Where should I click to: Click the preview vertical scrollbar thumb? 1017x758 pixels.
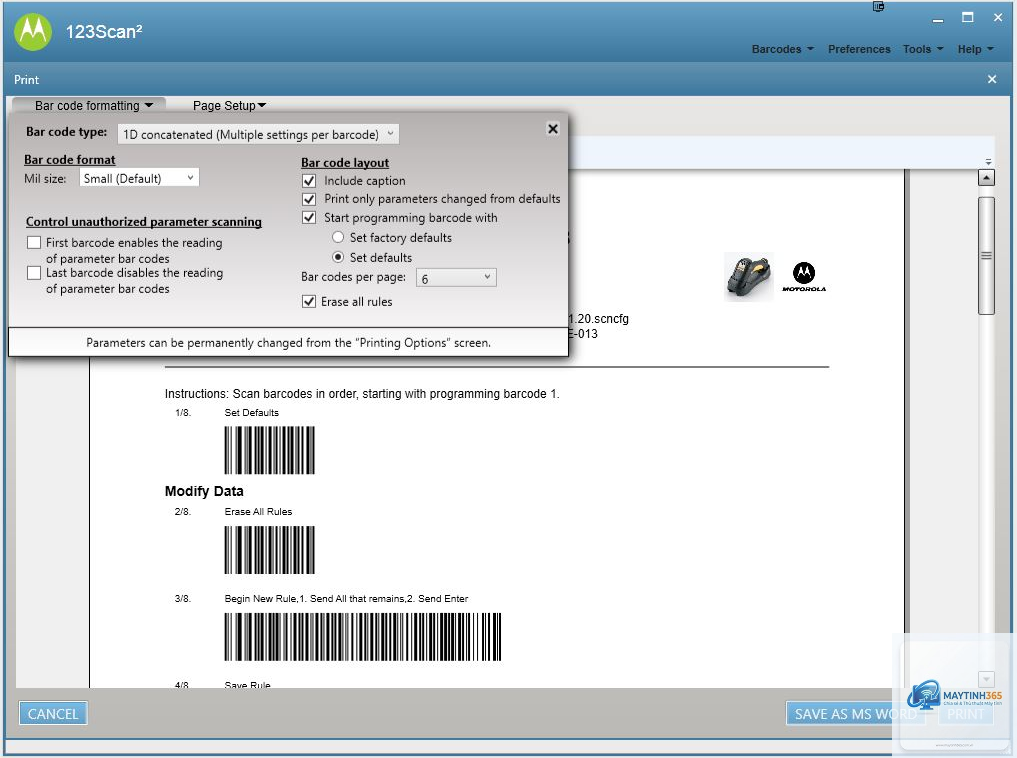tap(986, 255)
